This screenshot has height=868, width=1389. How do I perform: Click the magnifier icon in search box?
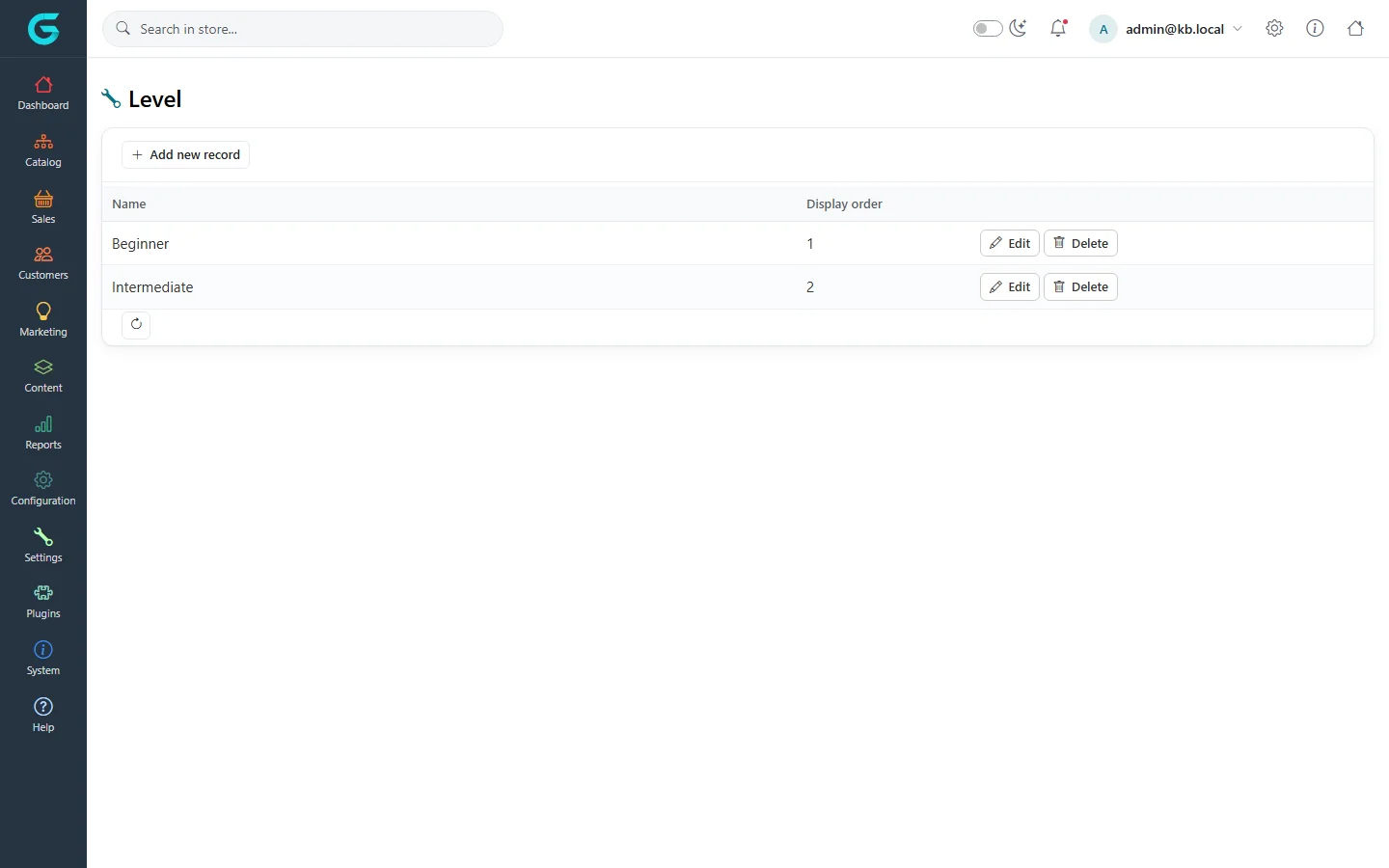tap(123, 29)
